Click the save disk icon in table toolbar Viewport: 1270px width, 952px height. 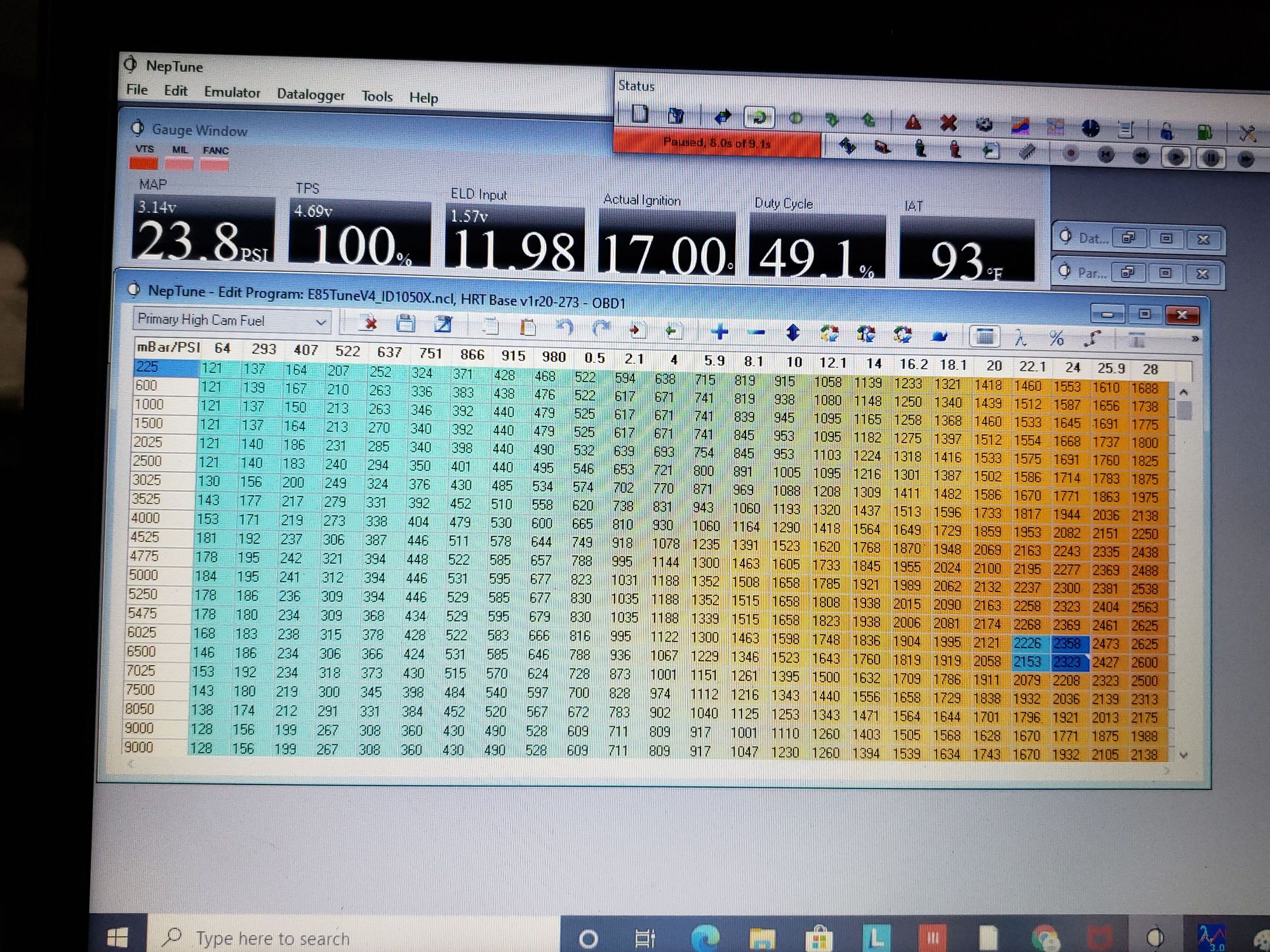(405, 324)
